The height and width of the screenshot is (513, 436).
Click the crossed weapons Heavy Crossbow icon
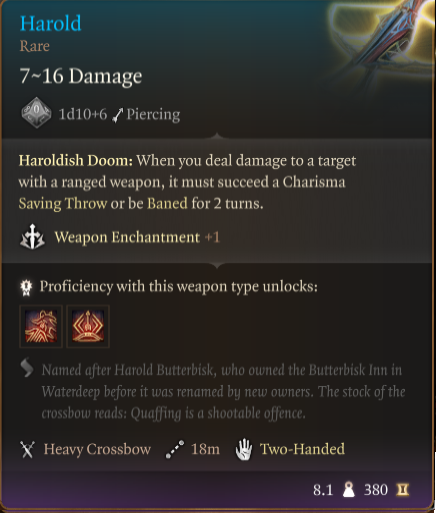pos(27,450)
